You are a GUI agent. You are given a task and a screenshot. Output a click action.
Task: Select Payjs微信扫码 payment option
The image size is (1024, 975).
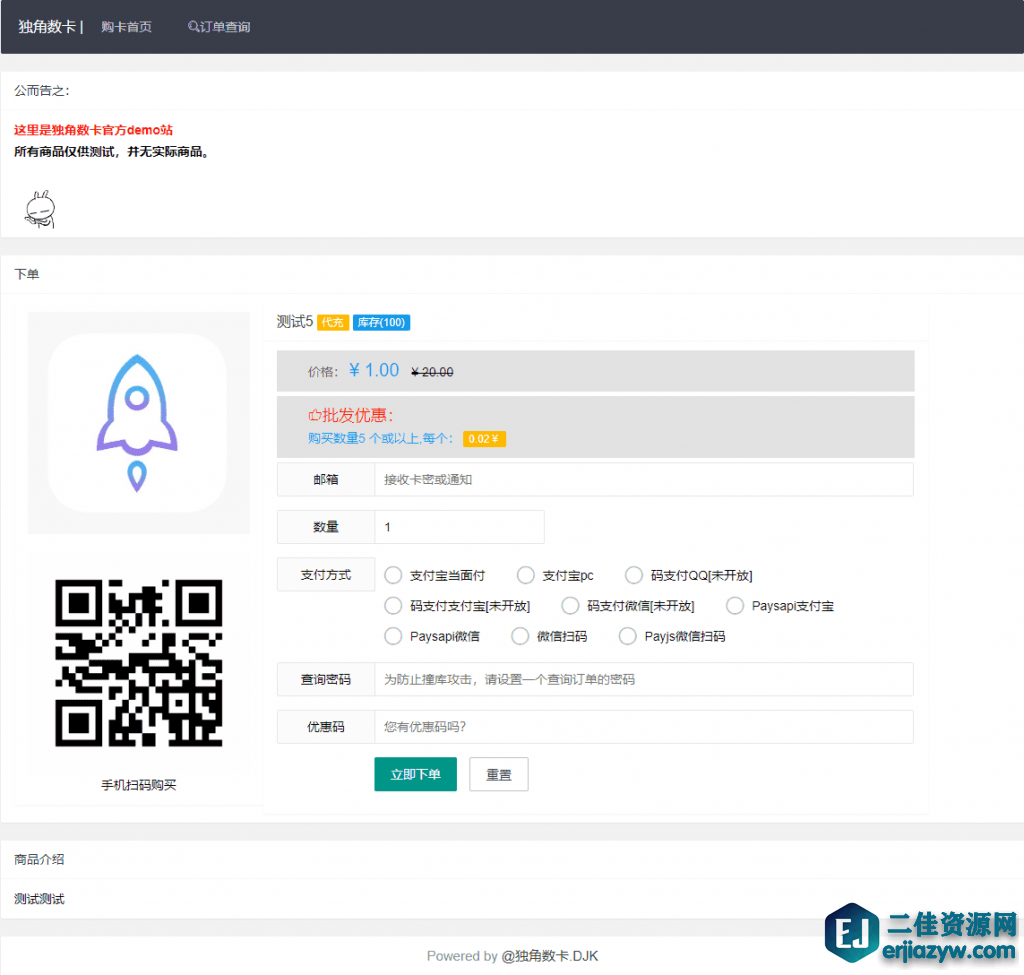tap(628, 636)
